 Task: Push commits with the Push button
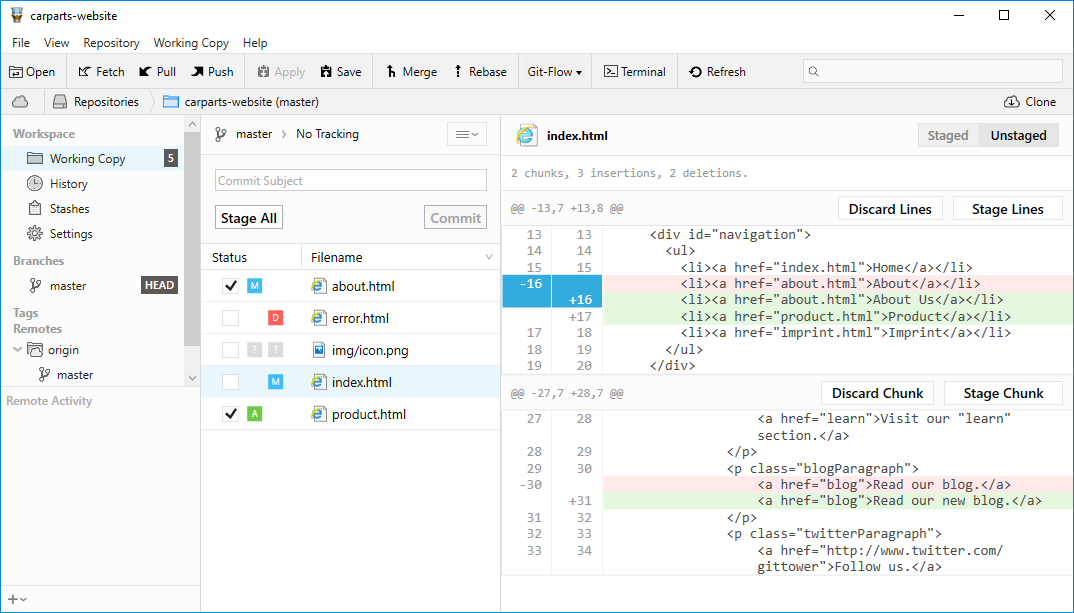pos(212,72)
